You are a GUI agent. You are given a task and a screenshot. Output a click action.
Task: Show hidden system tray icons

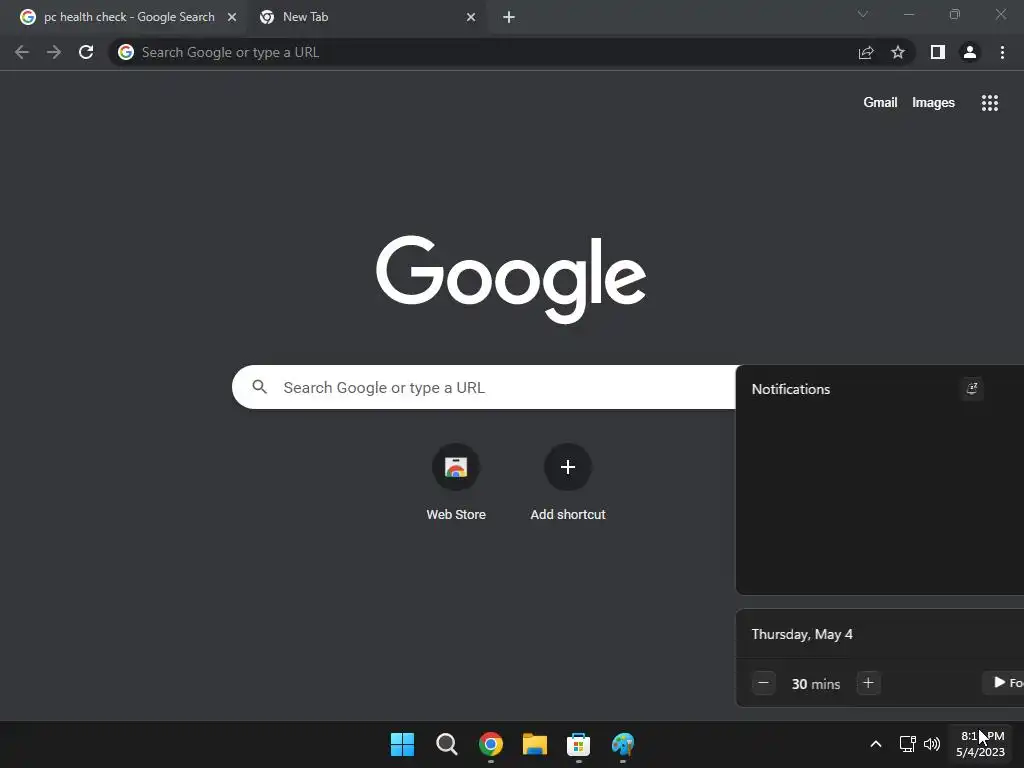pos(876,744)
